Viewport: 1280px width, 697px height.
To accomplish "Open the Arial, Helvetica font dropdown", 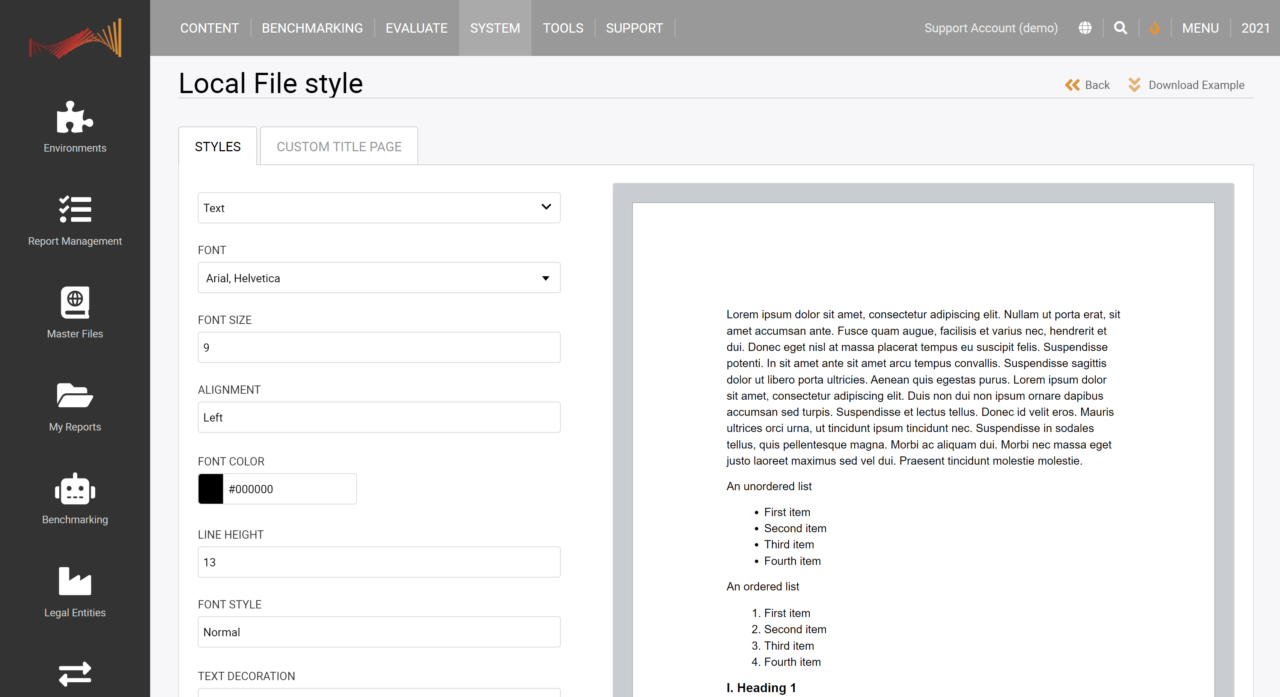I will click(x=378, y=277).
